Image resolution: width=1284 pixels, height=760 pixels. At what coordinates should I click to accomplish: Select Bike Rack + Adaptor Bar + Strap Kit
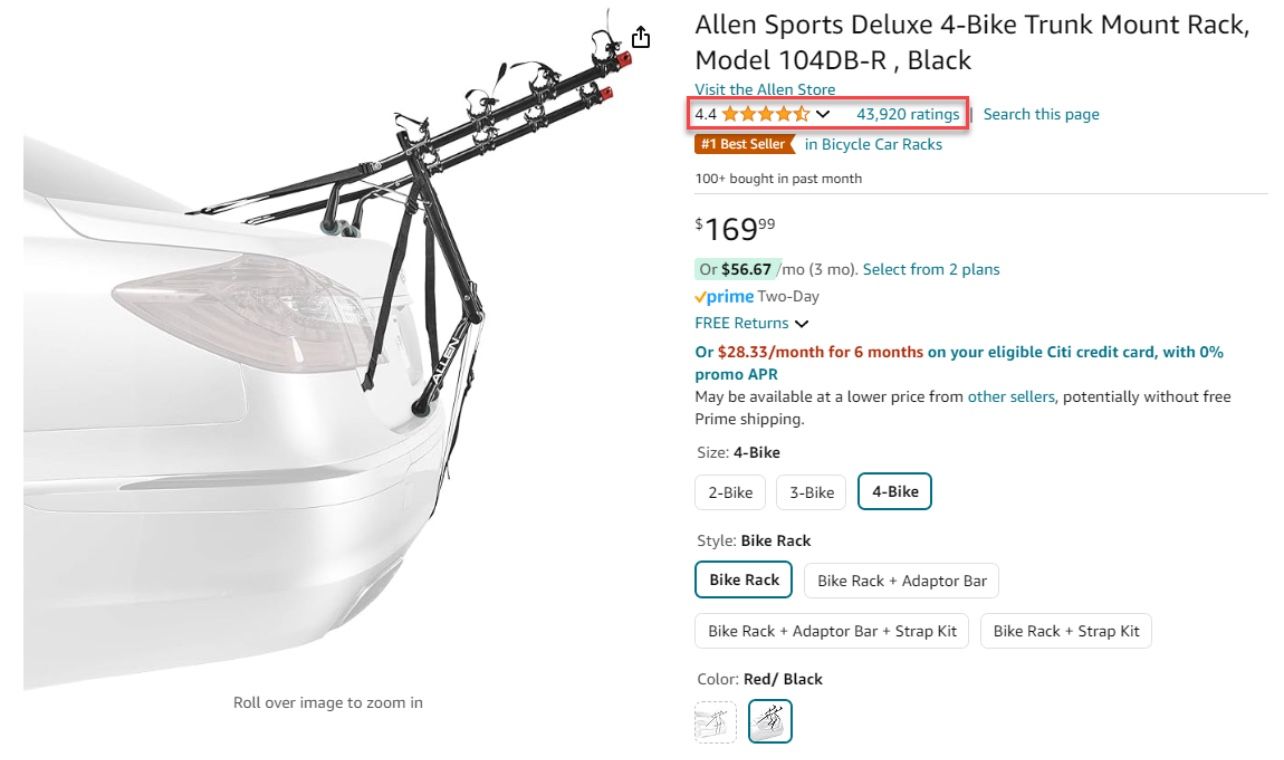(831, 630)
